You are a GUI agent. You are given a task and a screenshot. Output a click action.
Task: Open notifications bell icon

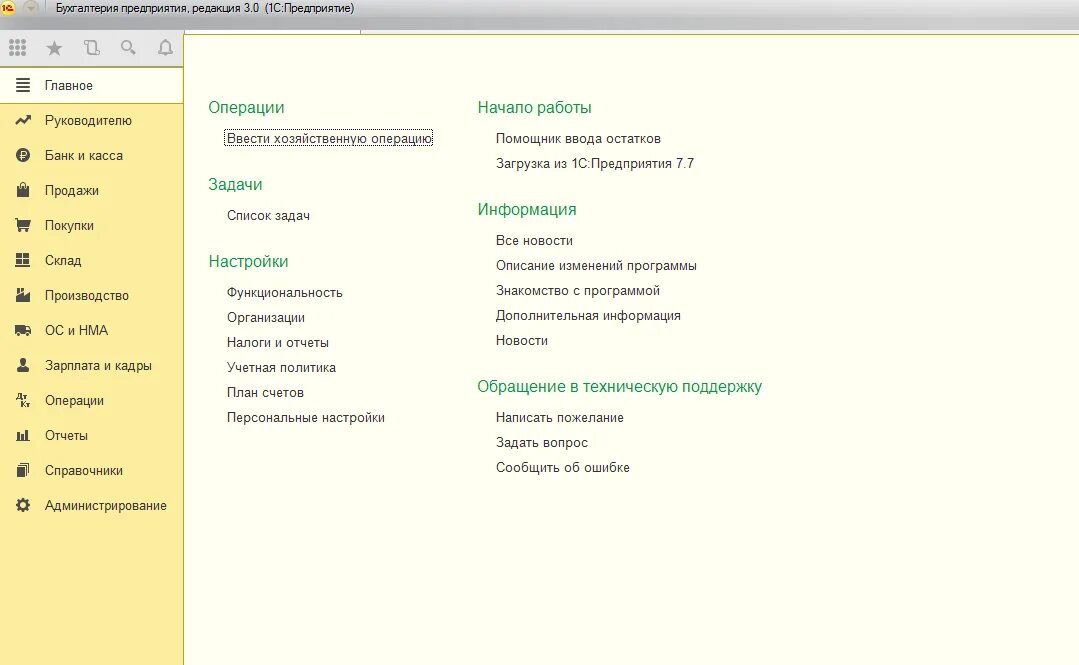[165, 48]
